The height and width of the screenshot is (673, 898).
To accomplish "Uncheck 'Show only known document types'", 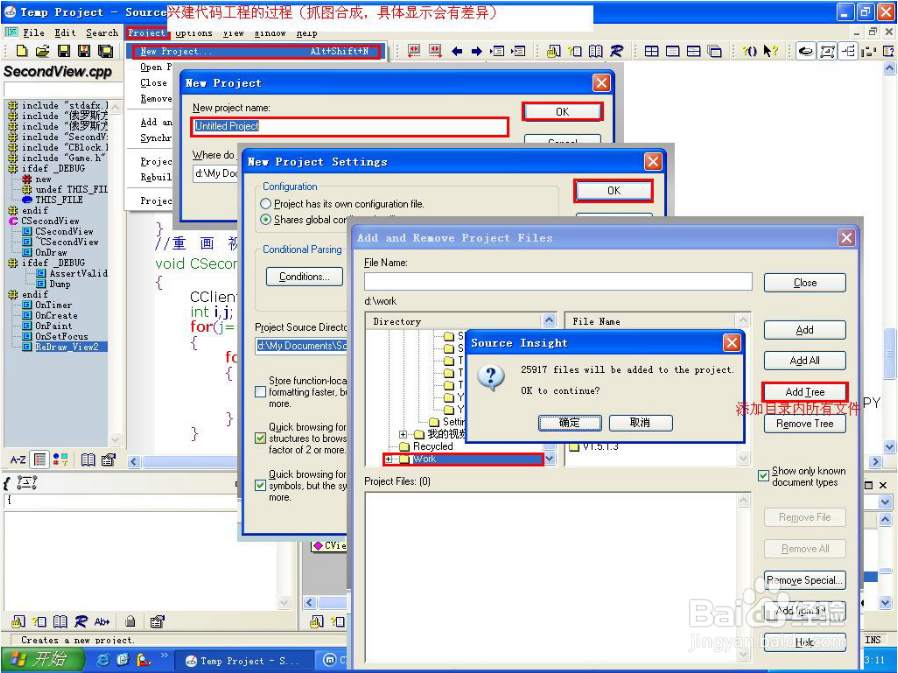I will pyautogui.click(x=763, y=476).
